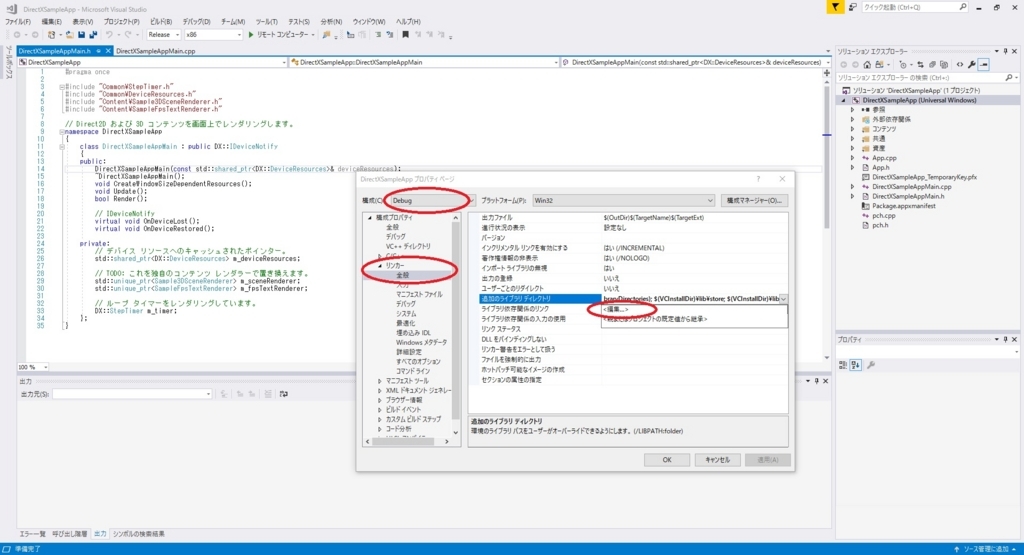Select コマンド ライン in the property tree

(x=413, y=371)
